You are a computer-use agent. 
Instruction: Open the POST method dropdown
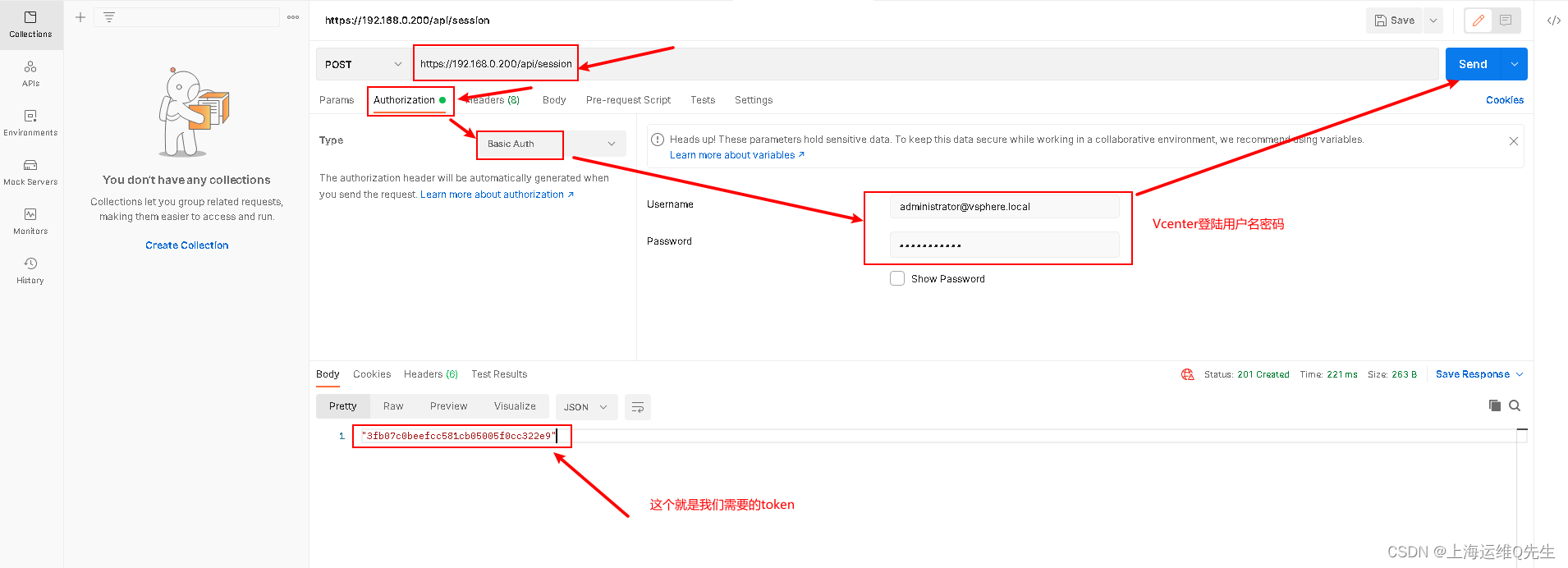tap(364, 64)
